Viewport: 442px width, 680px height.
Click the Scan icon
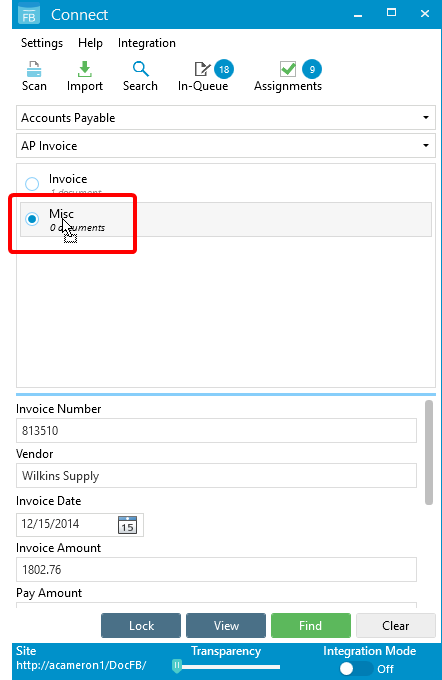(x=34, y=69)
